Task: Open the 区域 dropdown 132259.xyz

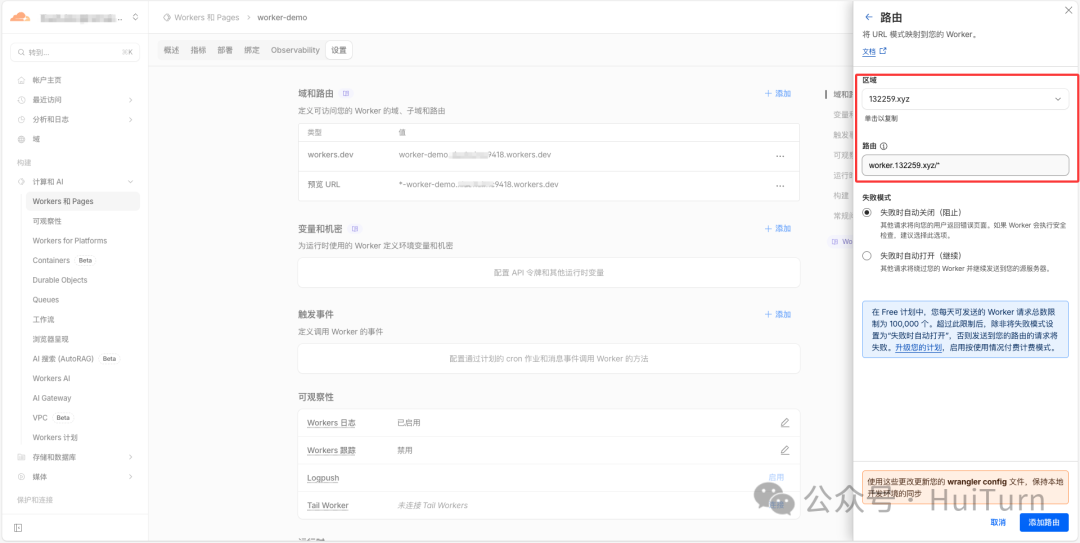Action: tap(965, 99)
